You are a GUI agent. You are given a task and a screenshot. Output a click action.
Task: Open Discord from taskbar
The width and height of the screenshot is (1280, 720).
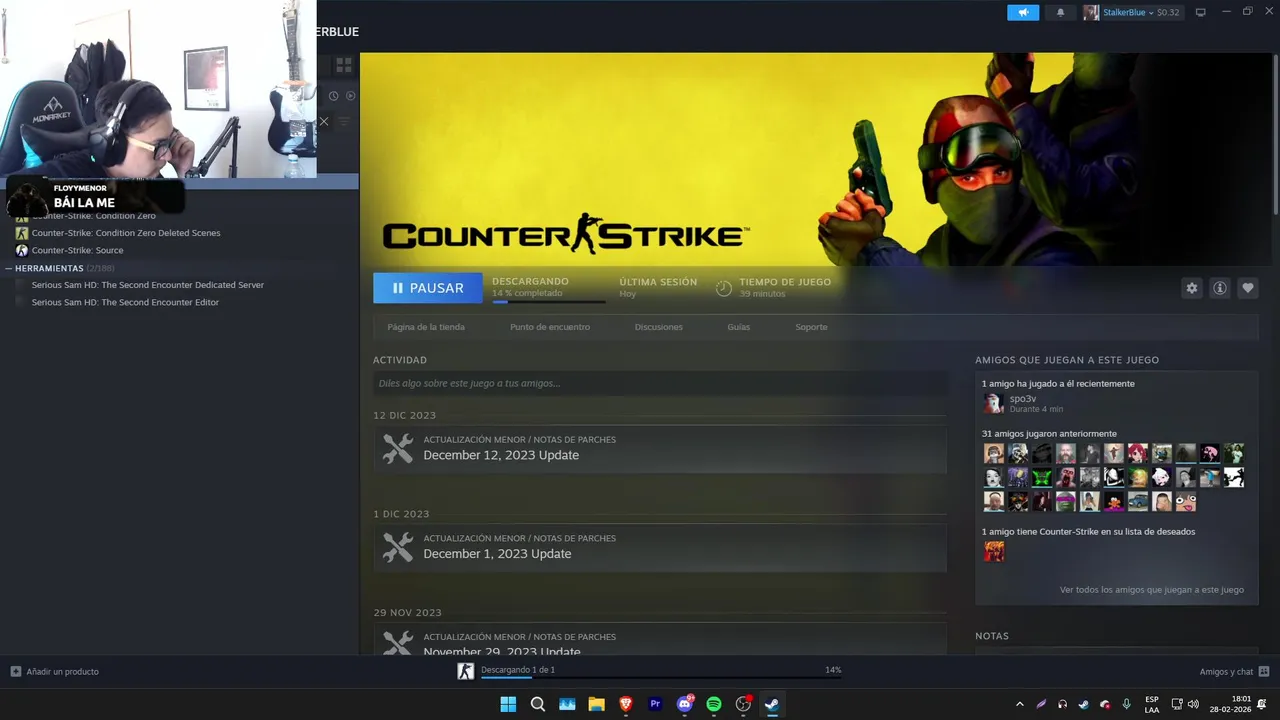[x=685, y=704]
